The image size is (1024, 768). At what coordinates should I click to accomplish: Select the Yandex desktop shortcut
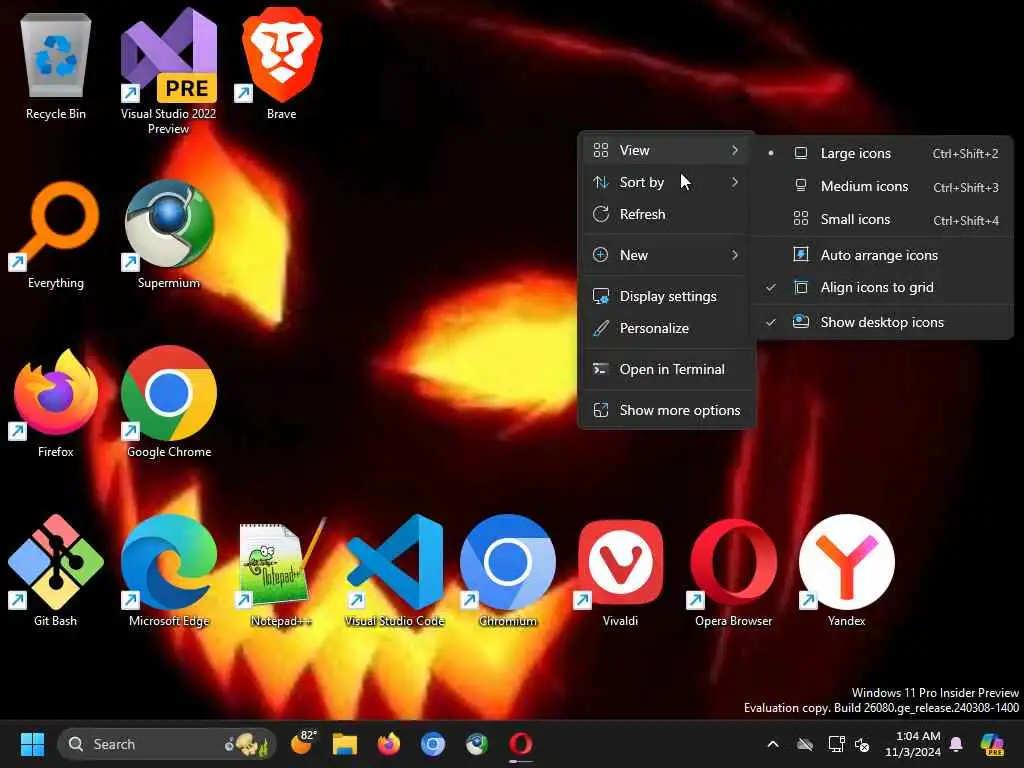pyautogui.click(x=846, y=571)
